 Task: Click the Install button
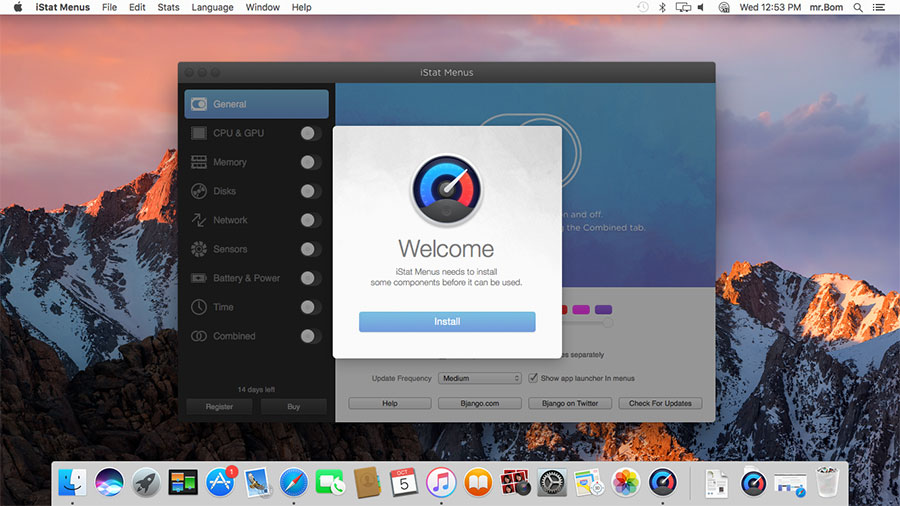tap(447, 322)
